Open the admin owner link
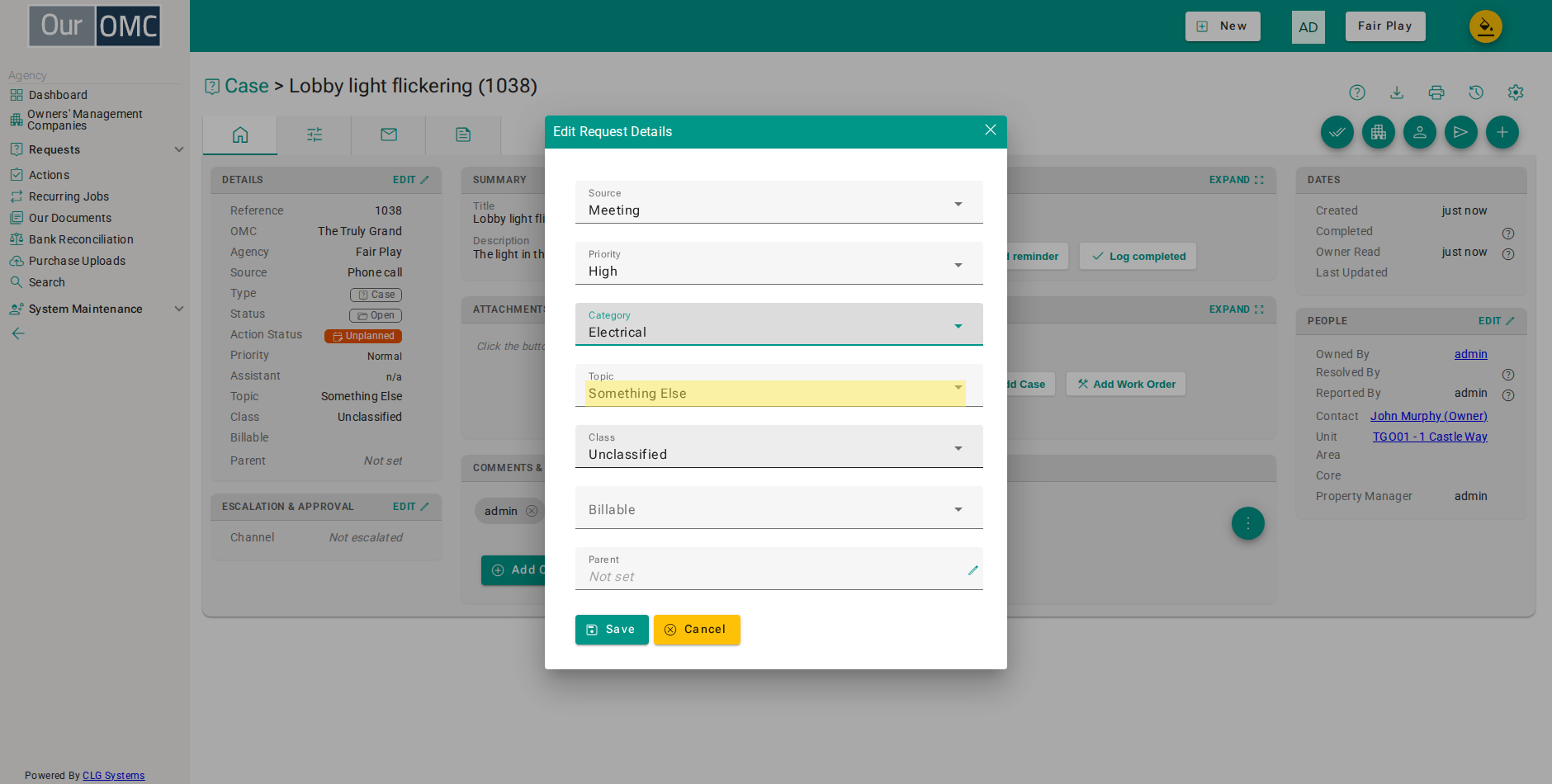The height and width of the screenshot is (784, 1552). pos(1471,354)
